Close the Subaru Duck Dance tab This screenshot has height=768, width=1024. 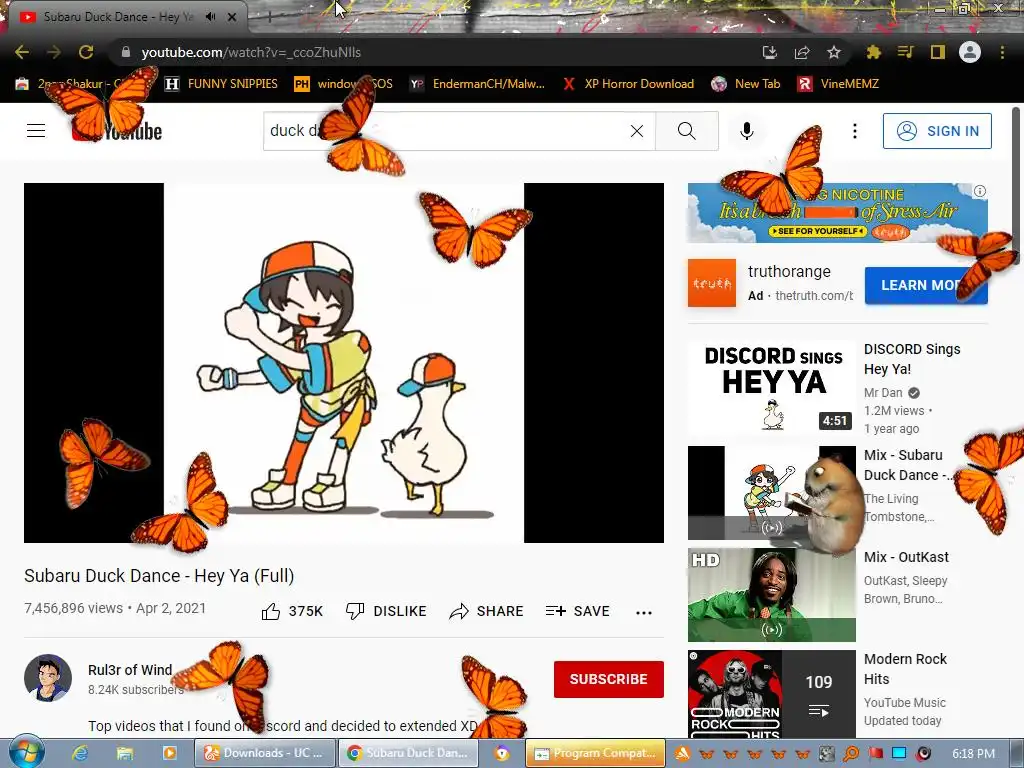tap(232, 17)
